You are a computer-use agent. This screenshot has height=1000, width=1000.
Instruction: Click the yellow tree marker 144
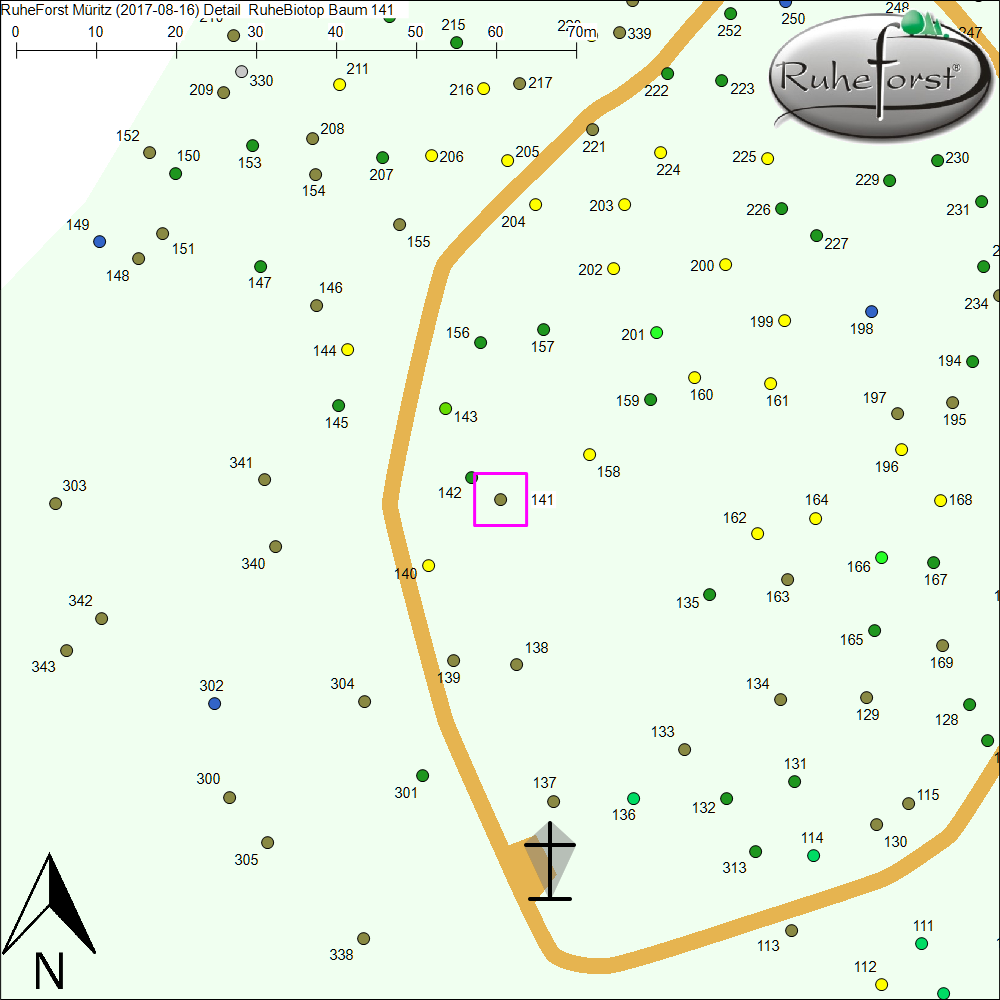[x=348, y=350]
